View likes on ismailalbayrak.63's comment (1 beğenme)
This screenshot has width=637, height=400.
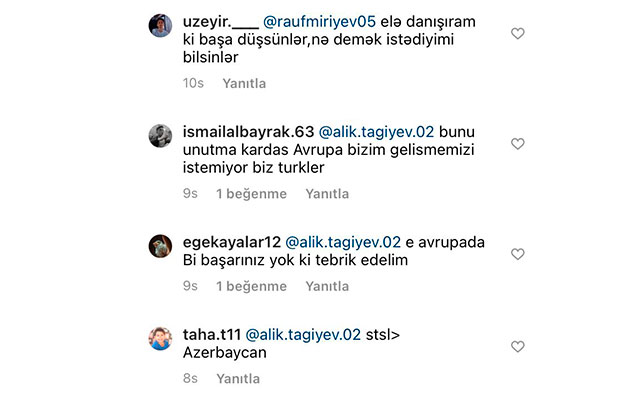(251, 194)
